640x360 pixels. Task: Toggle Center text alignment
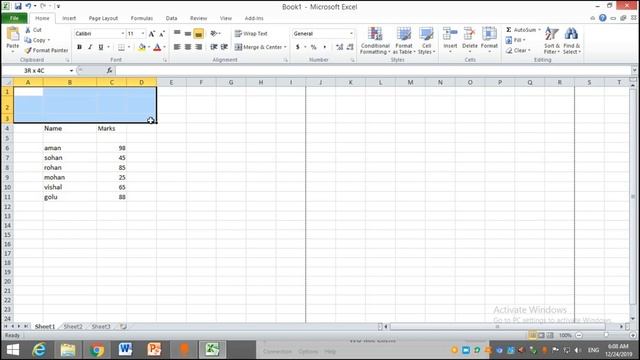tap(188, 47)
